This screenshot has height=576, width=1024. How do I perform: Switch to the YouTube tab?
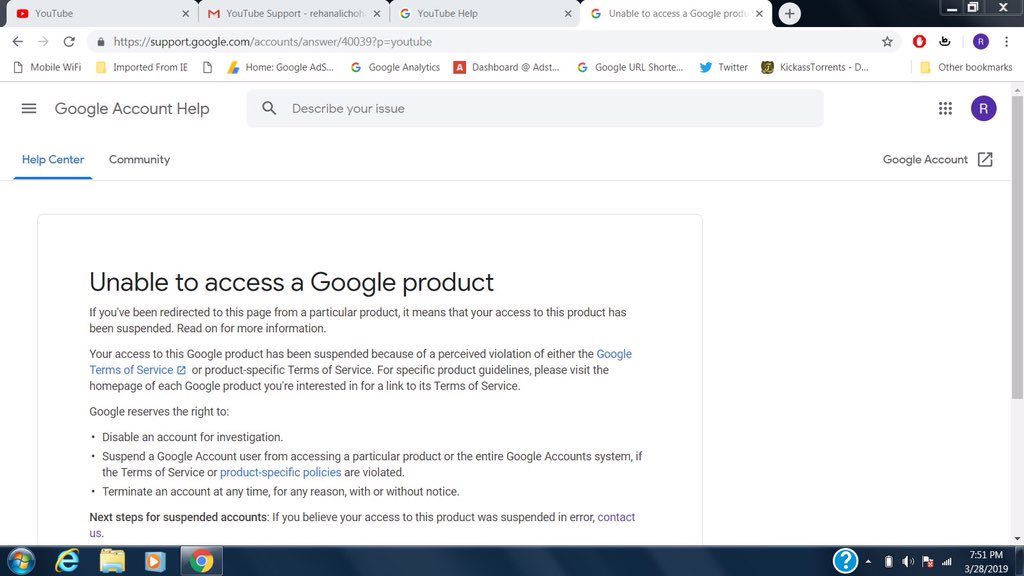click(98, 14)
